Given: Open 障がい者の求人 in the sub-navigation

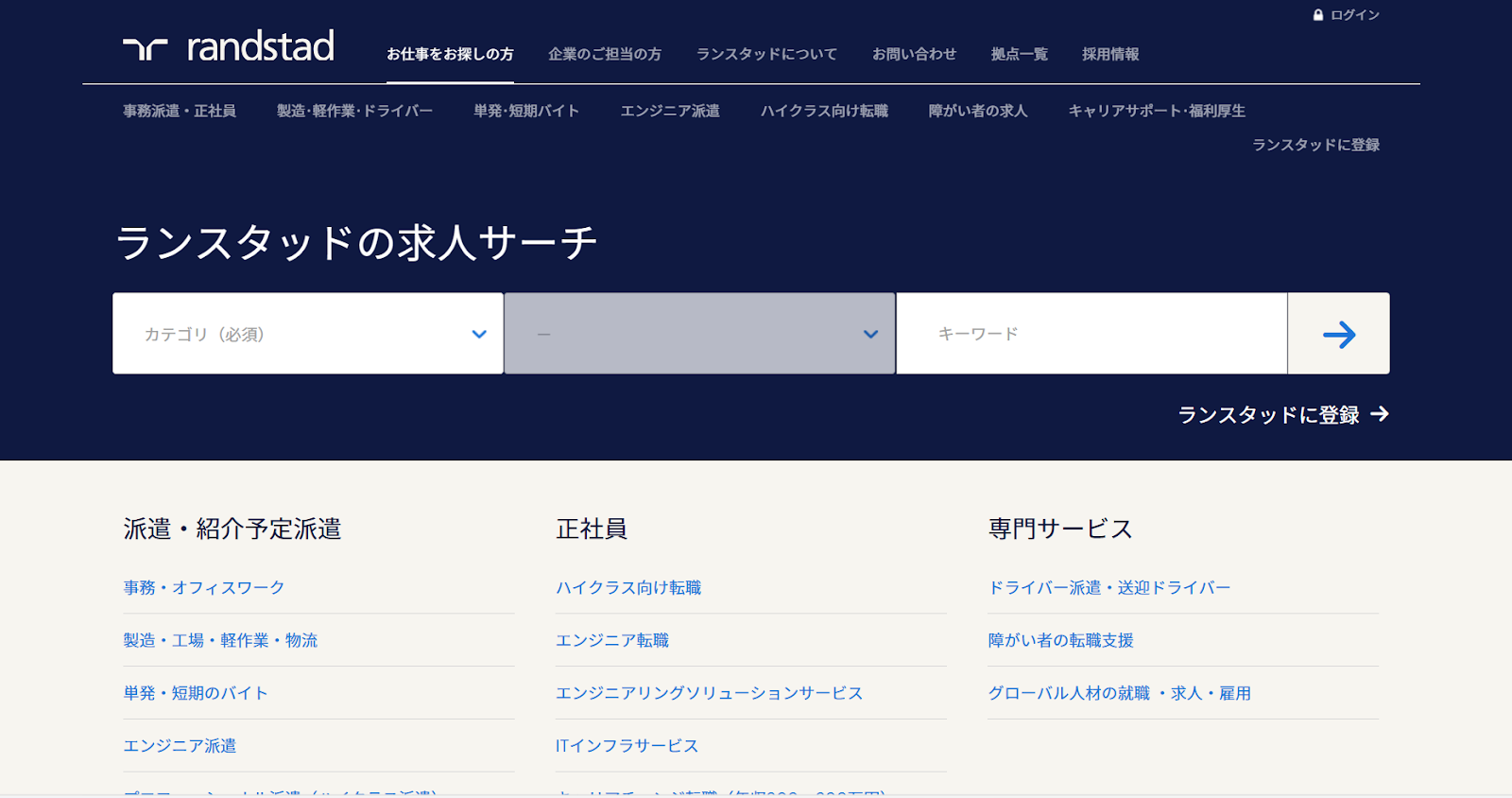Looking at the screenshot, I should click(x=978, y=111).
